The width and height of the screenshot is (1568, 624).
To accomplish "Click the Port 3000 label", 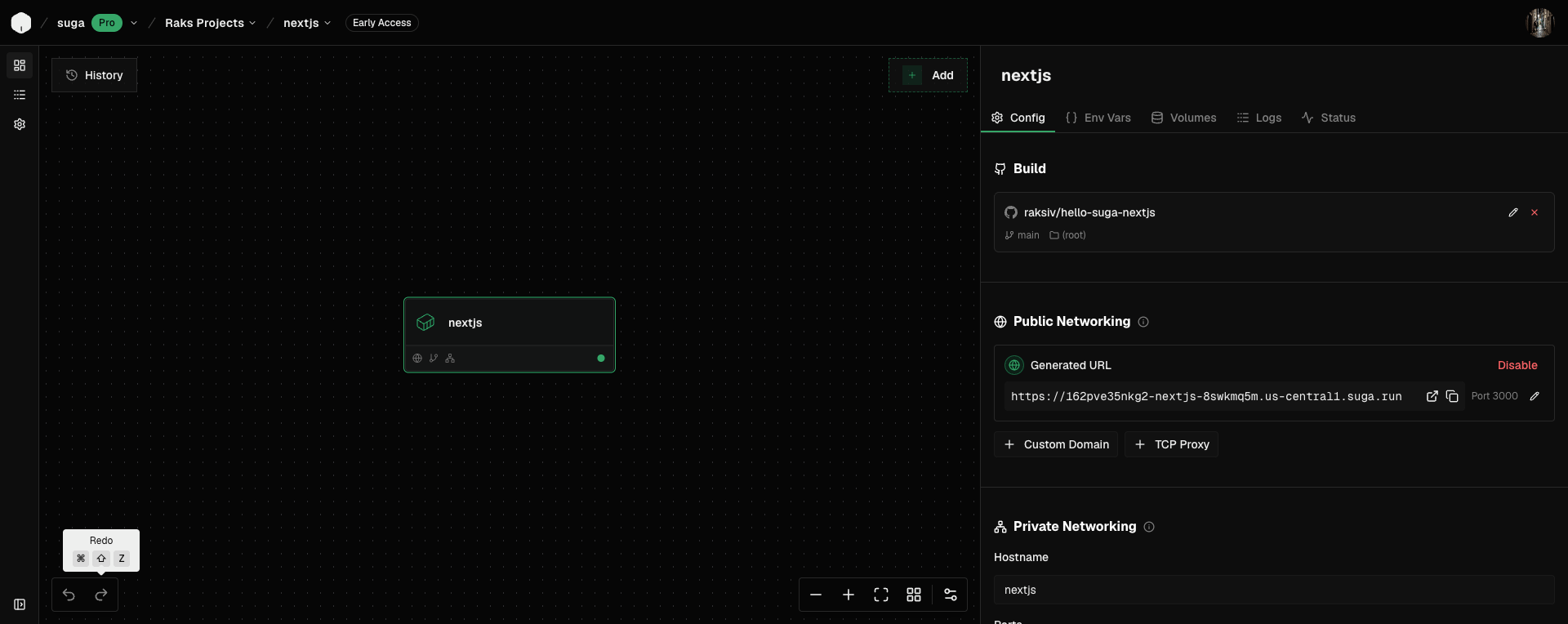I will coord(1494,396).
